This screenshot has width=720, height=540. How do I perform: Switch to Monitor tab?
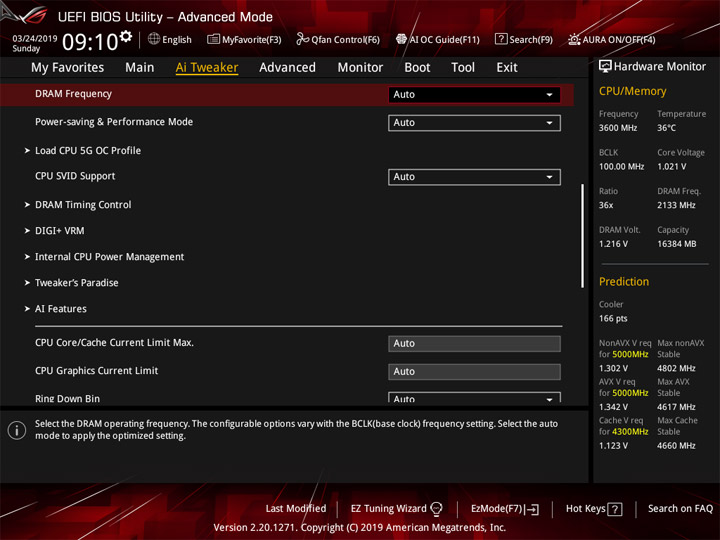[x=360, y=68]
